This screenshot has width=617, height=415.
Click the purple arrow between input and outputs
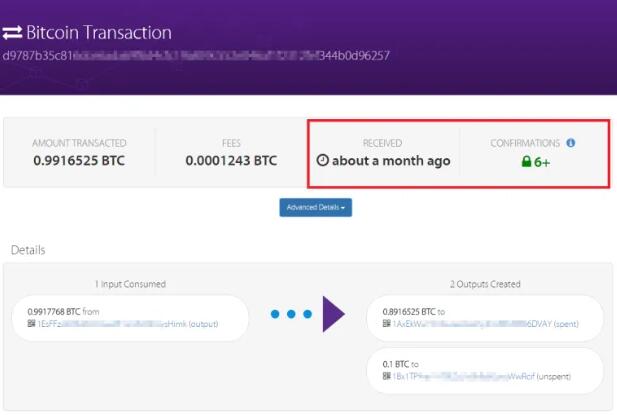point(334,314)
